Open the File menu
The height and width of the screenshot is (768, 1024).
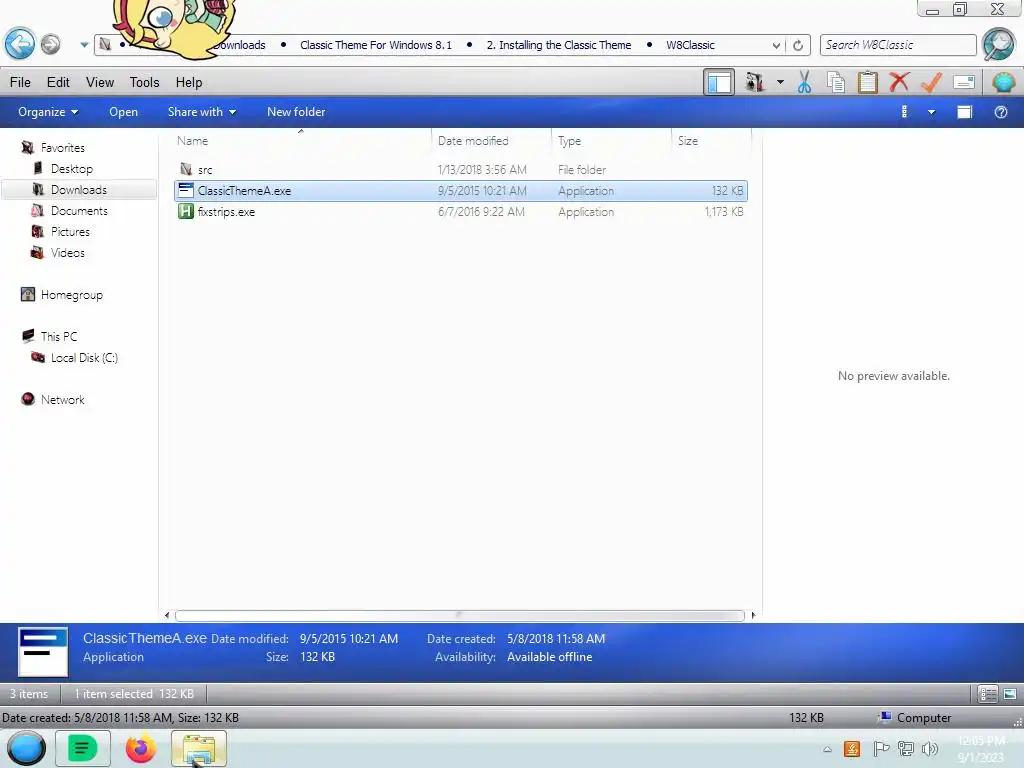[x=20, y=82]
